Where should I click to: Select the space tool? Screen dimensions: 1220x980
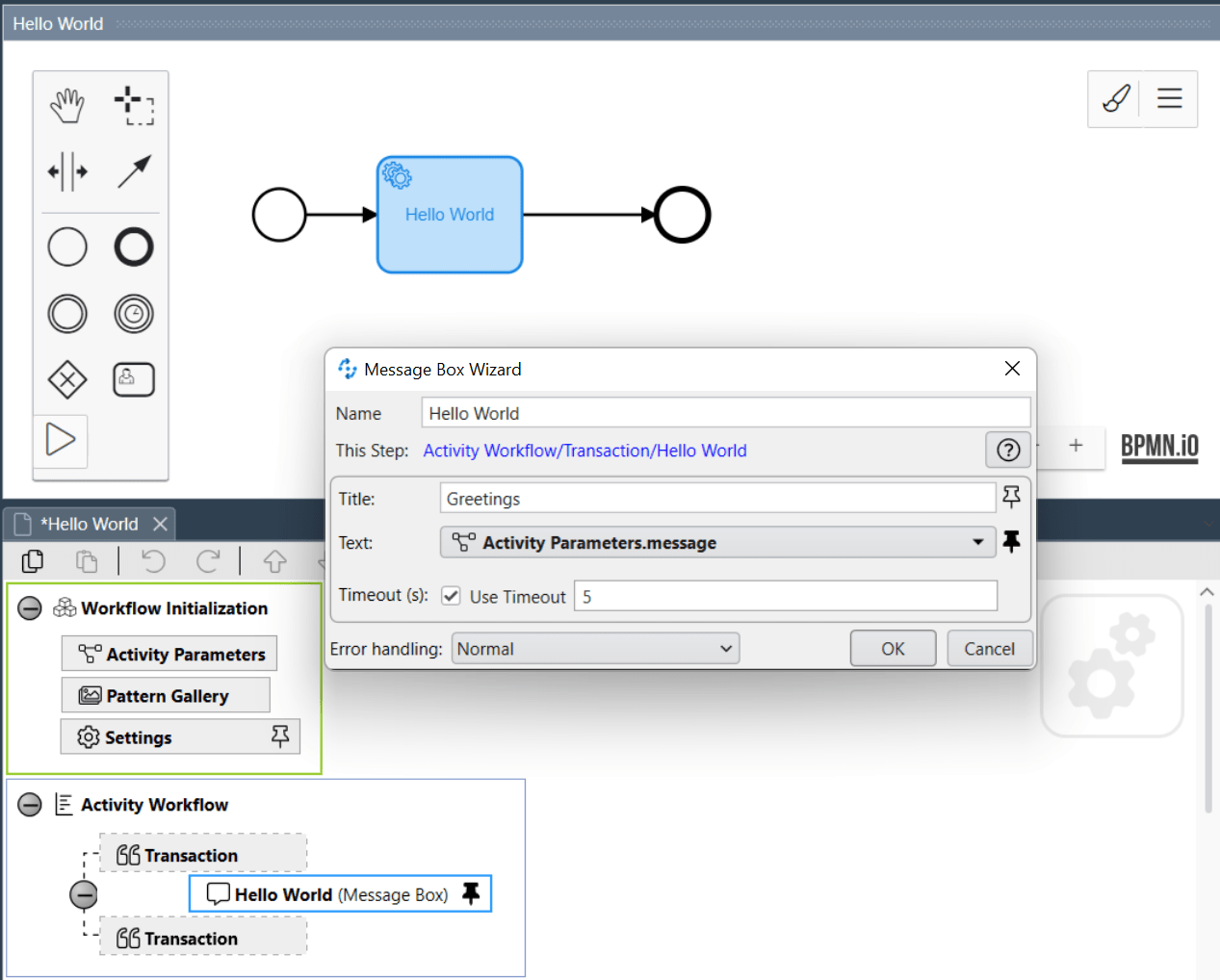pos(66,171)
